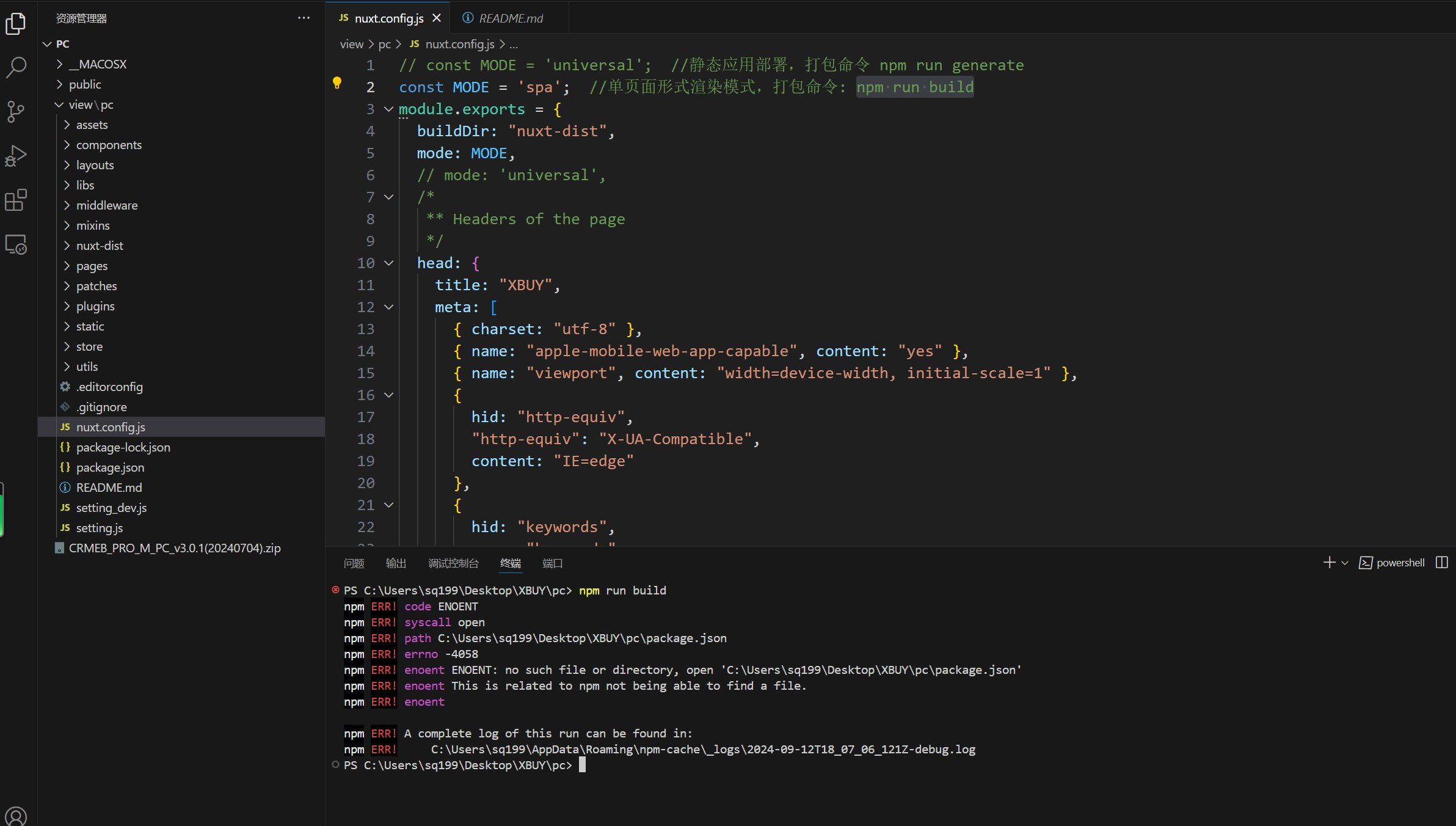Click the zip archive file icon
Viewport: 1456px width, 826px height.
[x=59, y=548]
